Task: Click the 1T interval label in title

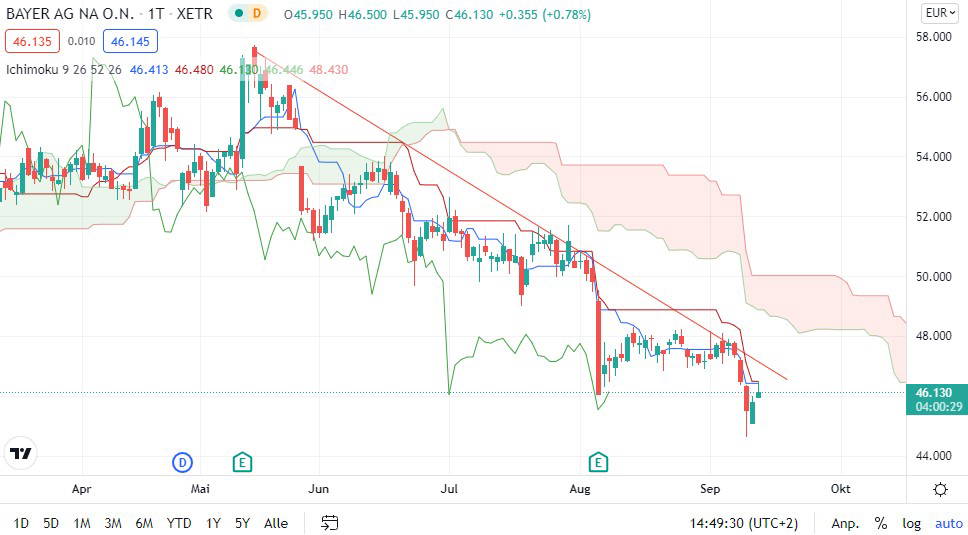Action: [156, 14]
